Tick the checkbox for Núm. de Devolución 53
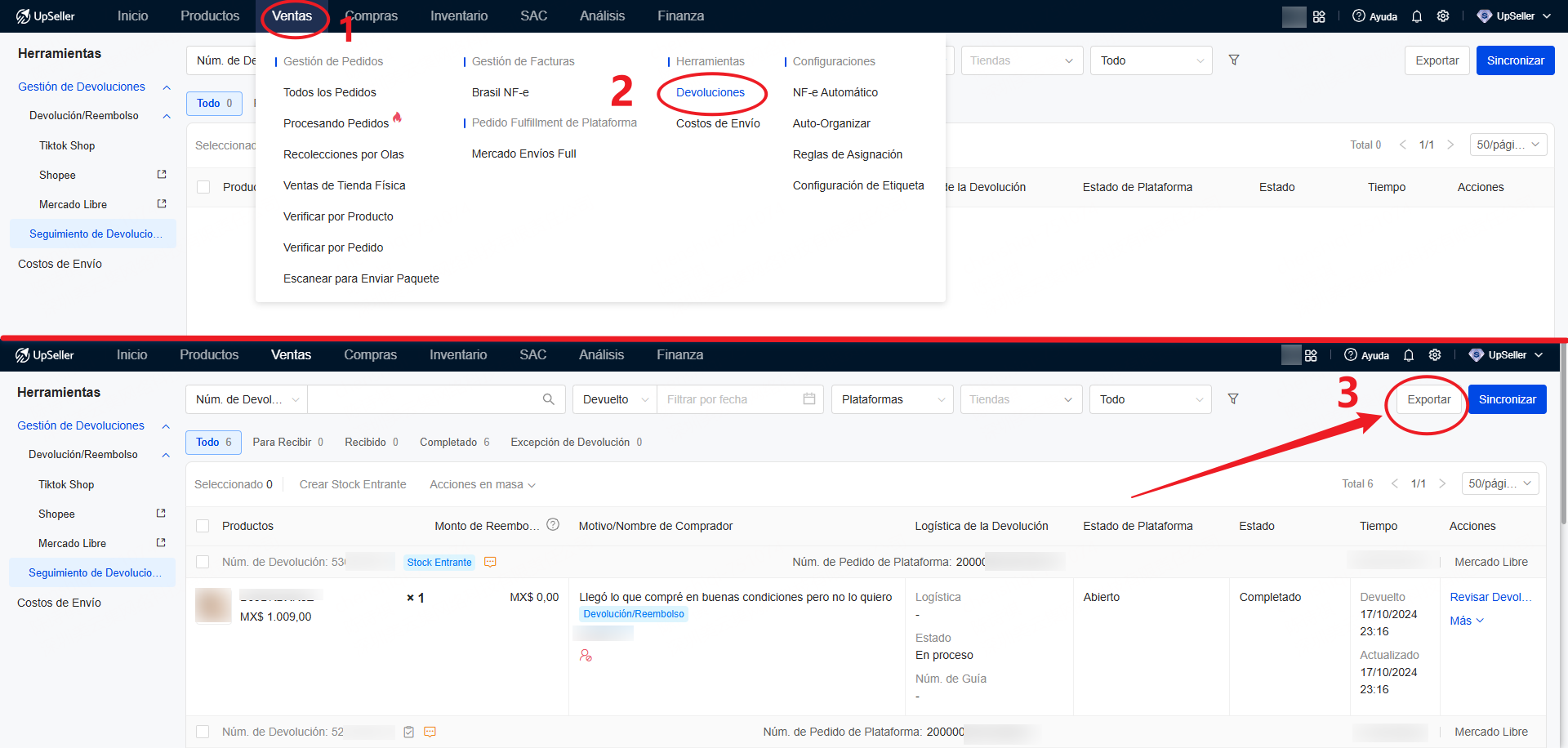The width and height of the screenshot is (1568, 748). (x=203, y=562)
